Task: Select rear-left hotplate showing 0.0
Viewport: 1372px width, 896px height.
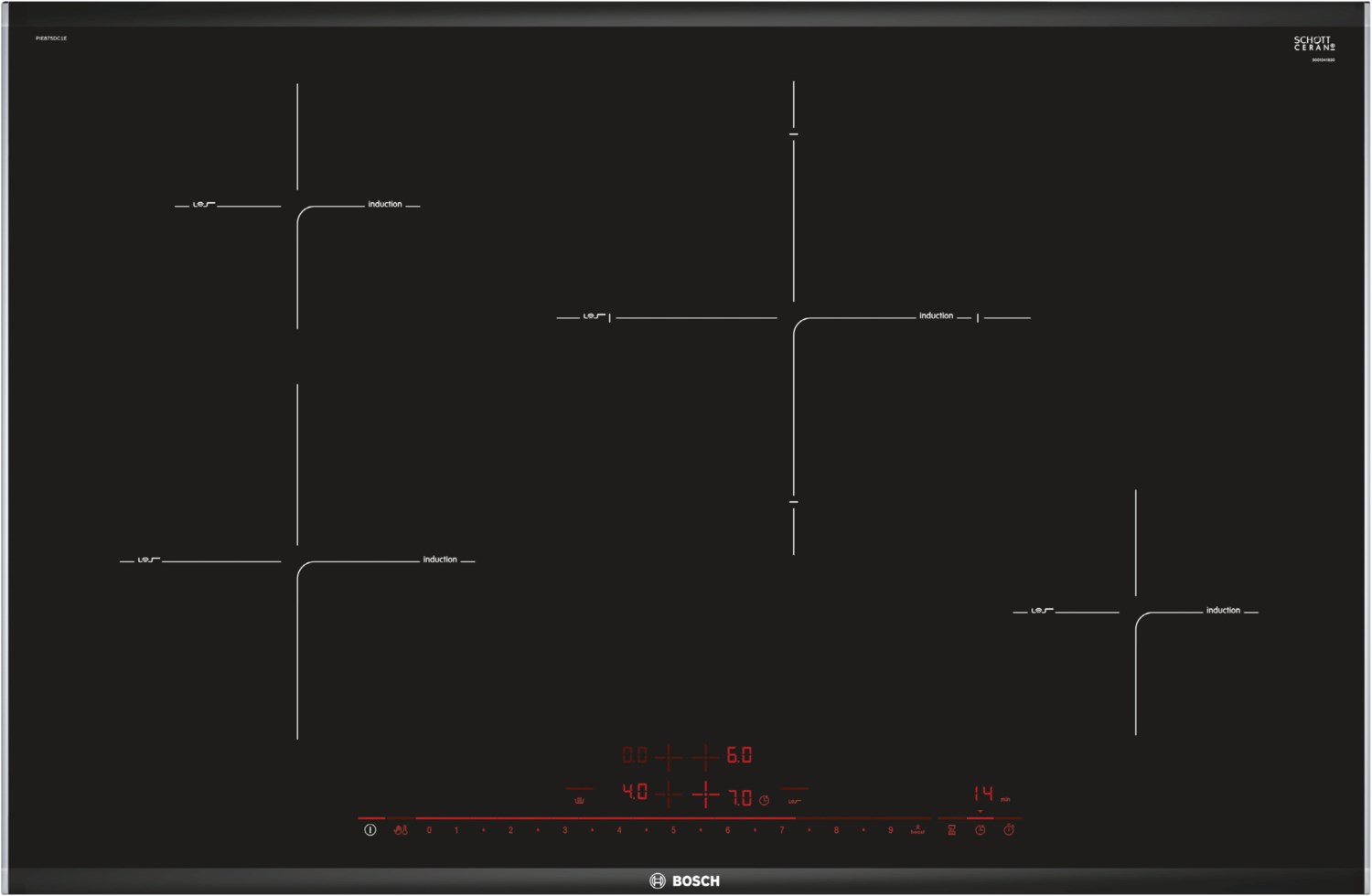Action: 635,755
